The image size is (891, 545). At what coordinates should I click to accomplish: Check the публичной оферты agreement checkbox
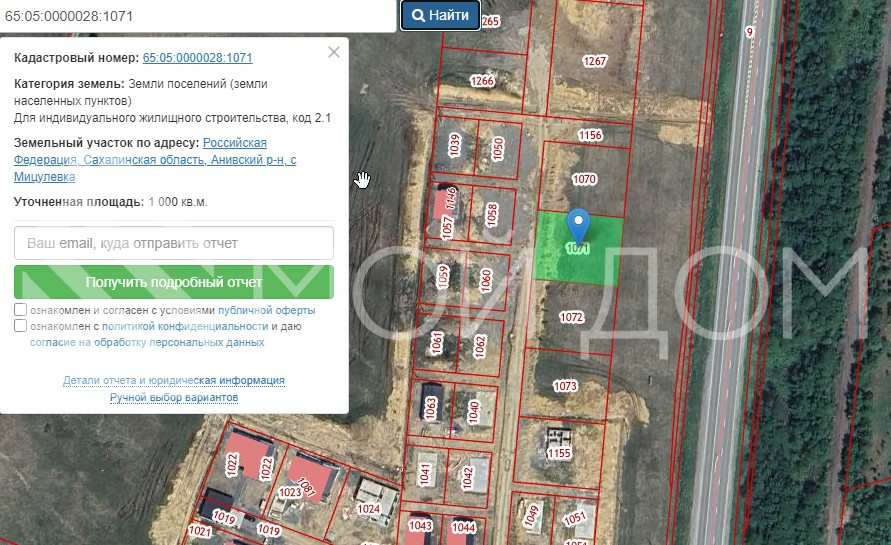tap(20, 310)
